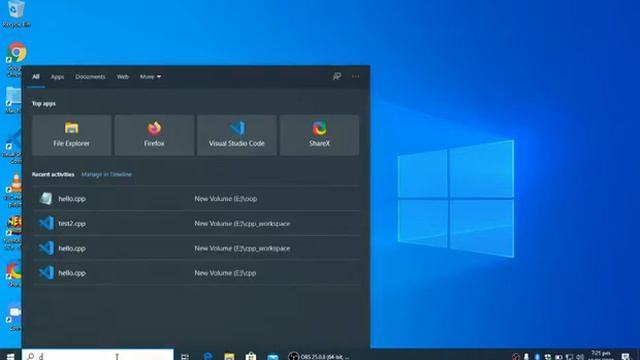Switch to the Web search tab

pyautogui.click(x=122, y=77)
